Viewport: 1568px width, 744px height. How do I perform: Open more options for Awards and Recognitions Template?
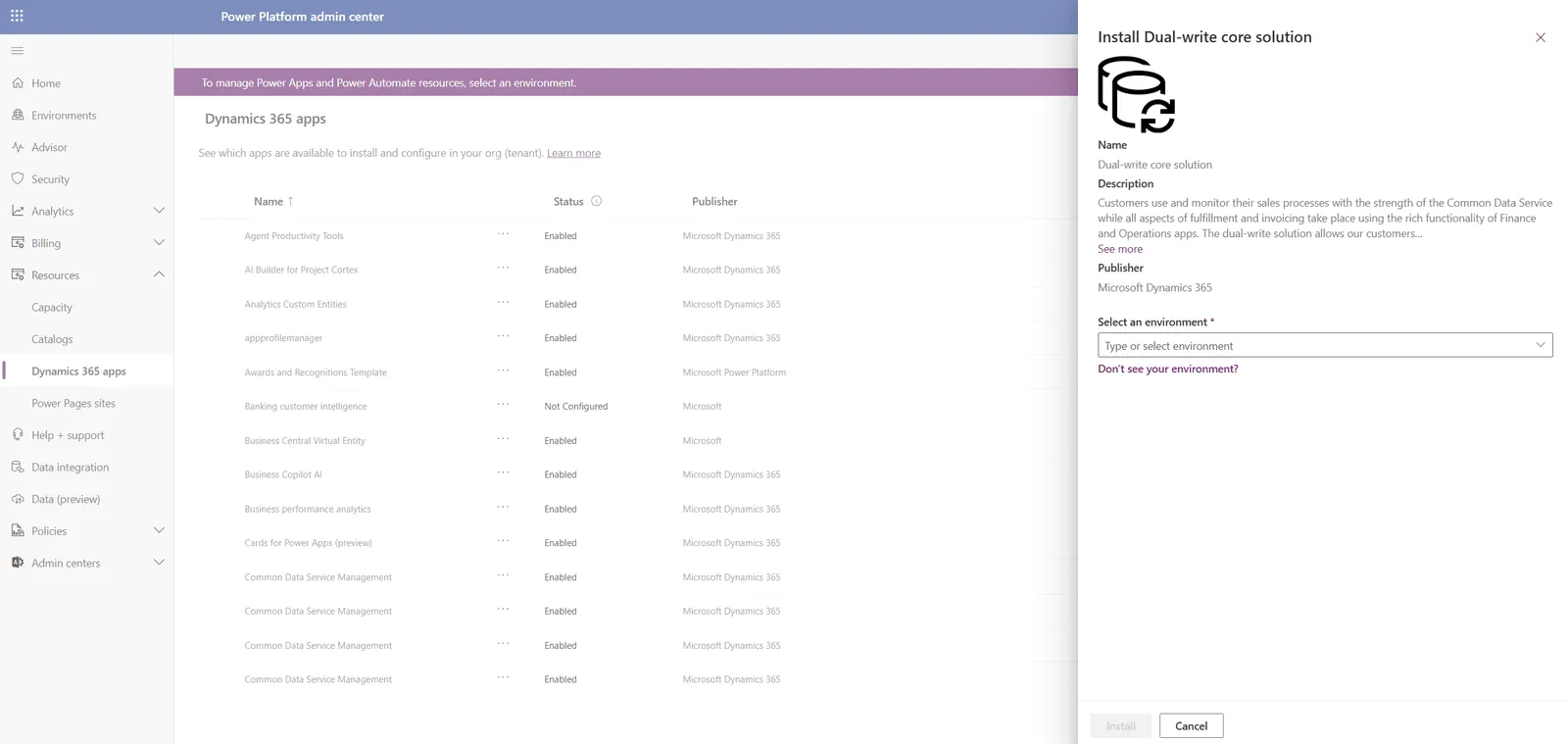point(503,371)
